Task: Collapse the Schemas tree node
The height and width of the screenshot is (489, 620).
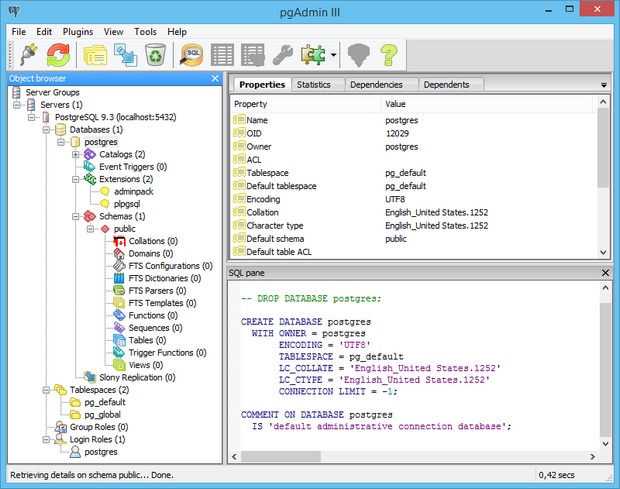Action: (x=75, y=216)
